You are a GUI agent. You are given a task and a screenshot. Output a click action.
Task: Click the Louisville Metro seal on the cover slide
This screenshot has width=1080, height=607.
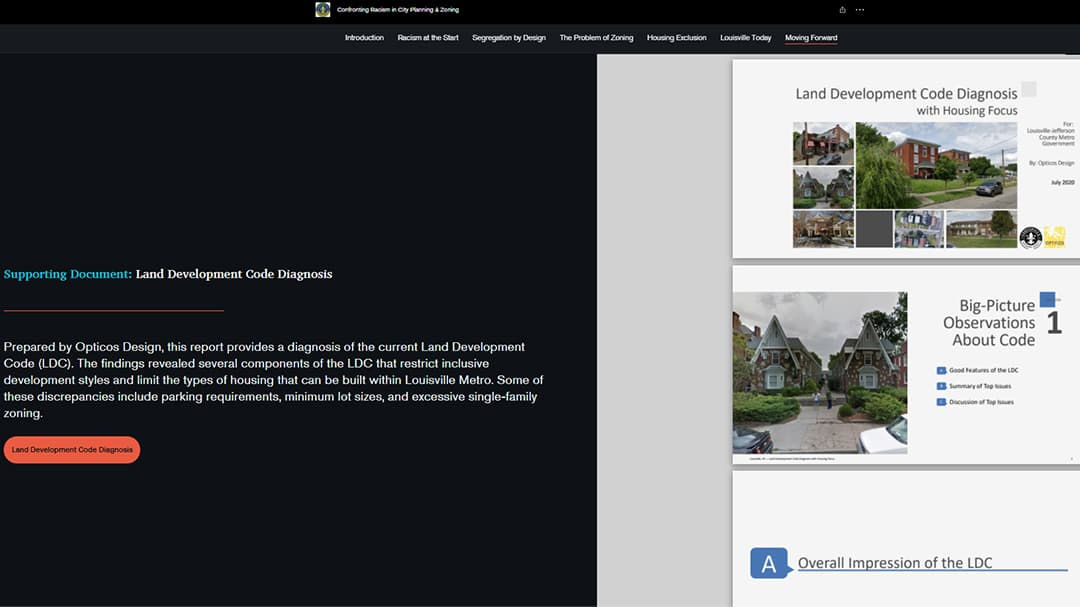click(x=1031, y=236)
